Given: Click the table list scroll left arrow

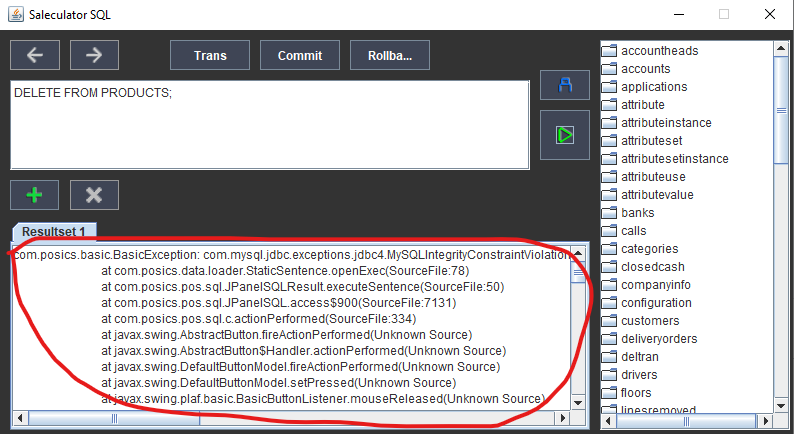Looking at the screenshot, I should point(609,420).
